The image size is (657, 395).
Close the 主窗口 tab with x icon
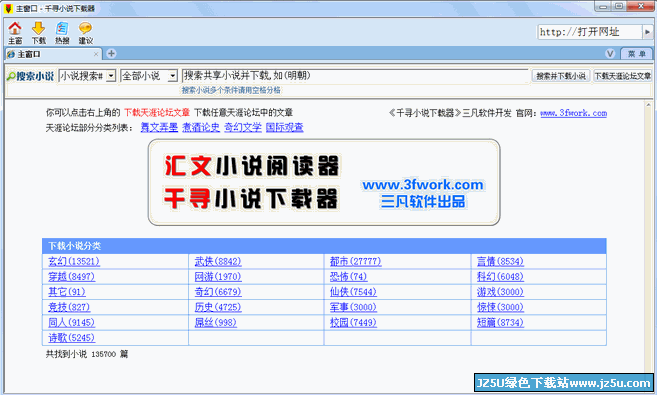(x=96, y=54)
